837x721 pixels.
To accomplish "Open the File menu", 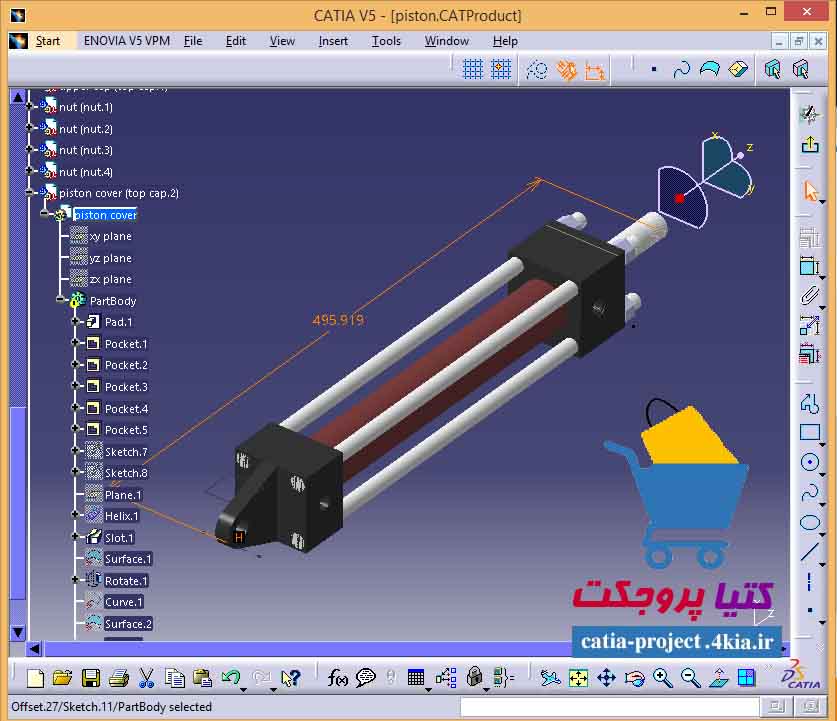I will coord(193,41).
